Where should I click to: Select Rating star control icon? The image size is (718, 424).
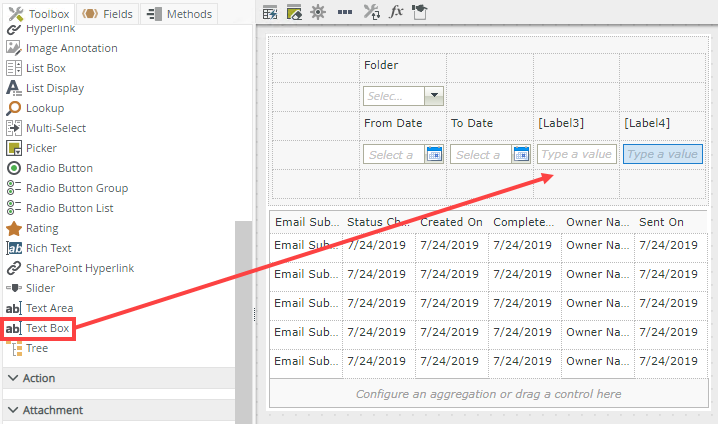click(14, 228)
